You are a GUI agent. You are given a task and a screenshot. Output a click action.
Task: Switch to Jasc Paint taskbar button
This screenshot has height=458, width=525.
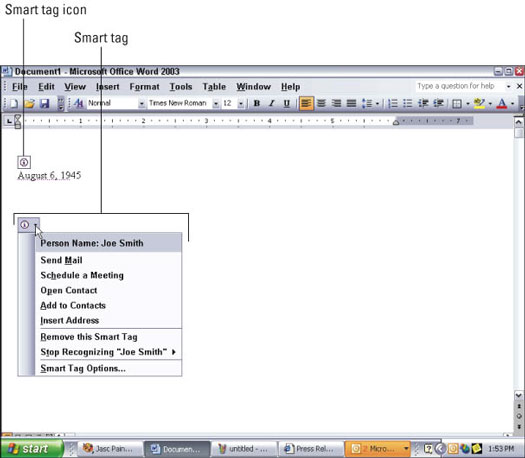point(110,449)
